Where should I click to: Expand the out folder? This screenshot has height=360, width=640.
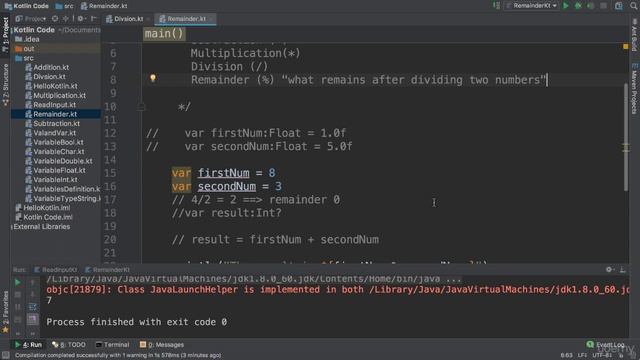[24, 49]
